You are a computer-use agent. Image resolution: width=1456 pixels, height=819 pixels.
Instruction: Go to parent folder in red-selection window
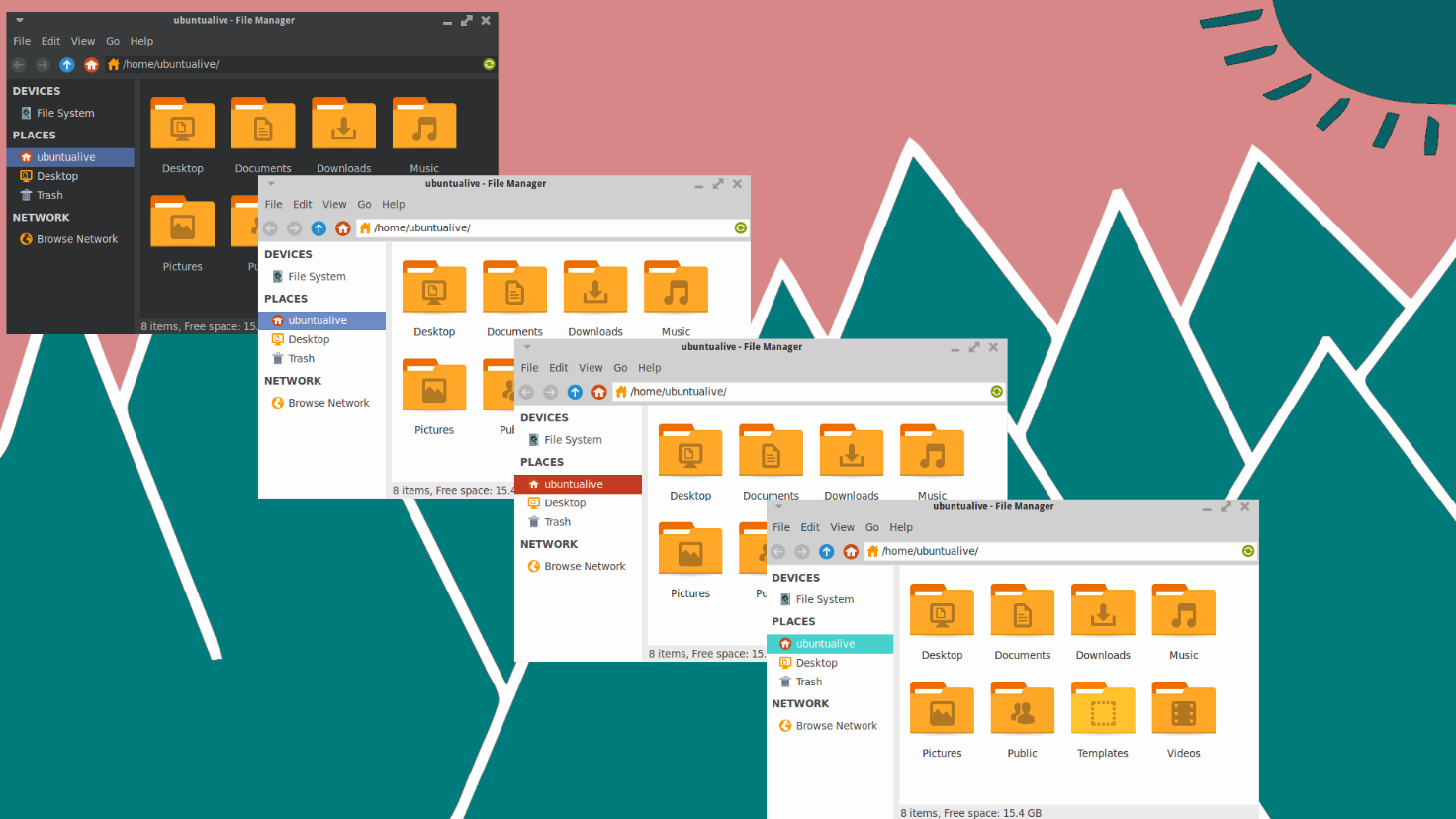pos(575,392)
